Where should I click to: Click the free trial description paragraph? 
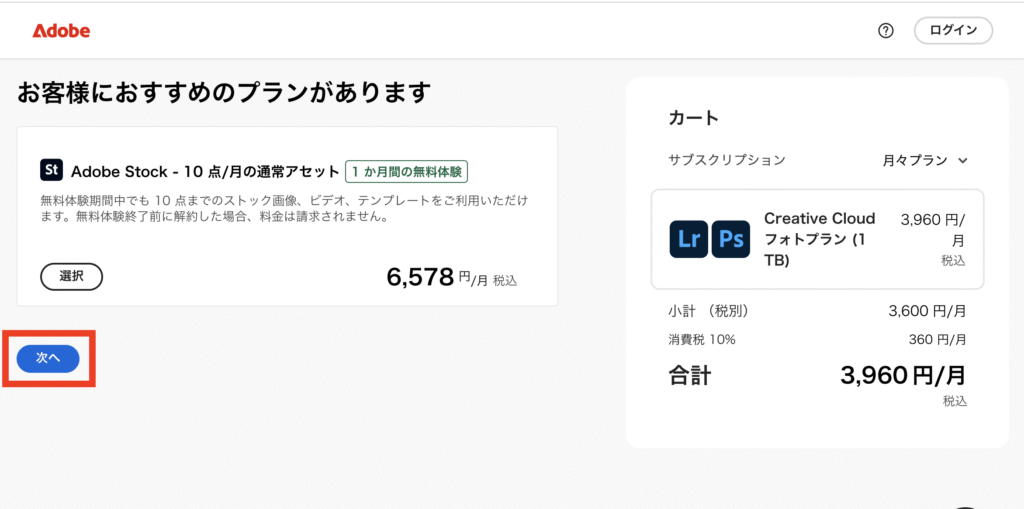pyautogui.click(x=284, y=208)
